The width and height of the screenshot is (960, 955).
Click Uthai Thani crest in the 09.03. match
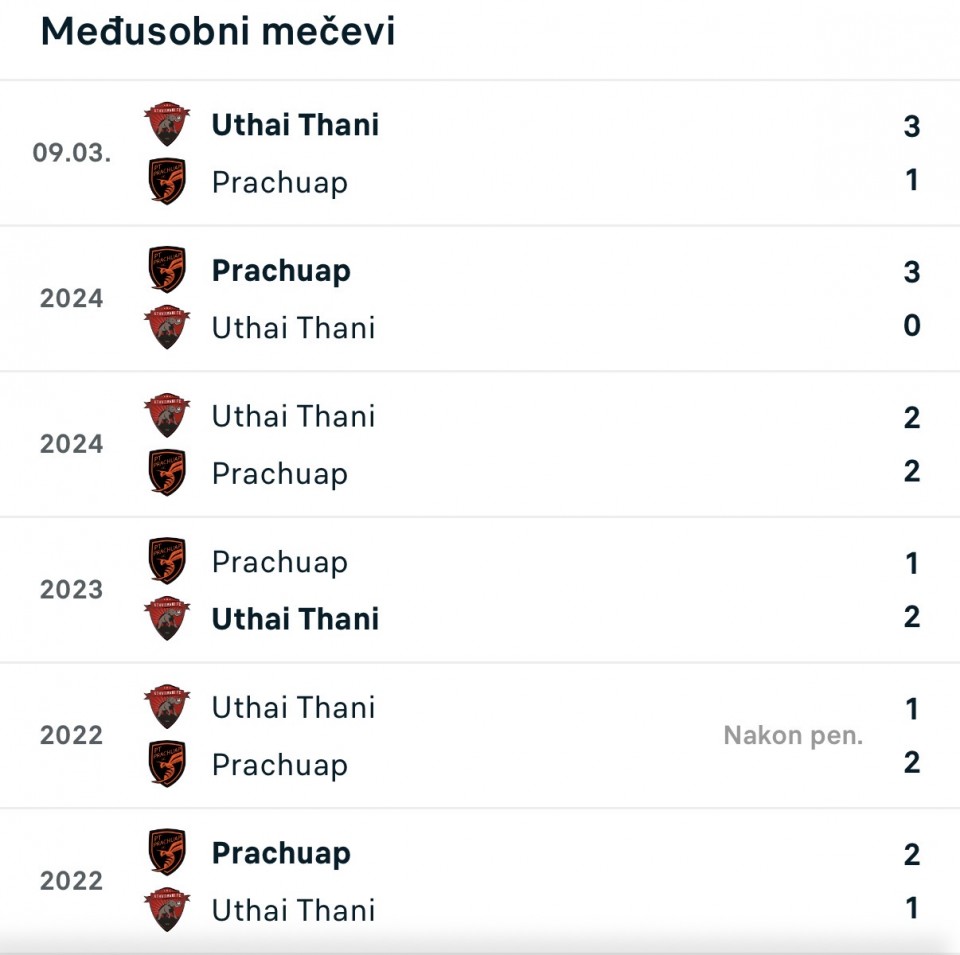166,124
